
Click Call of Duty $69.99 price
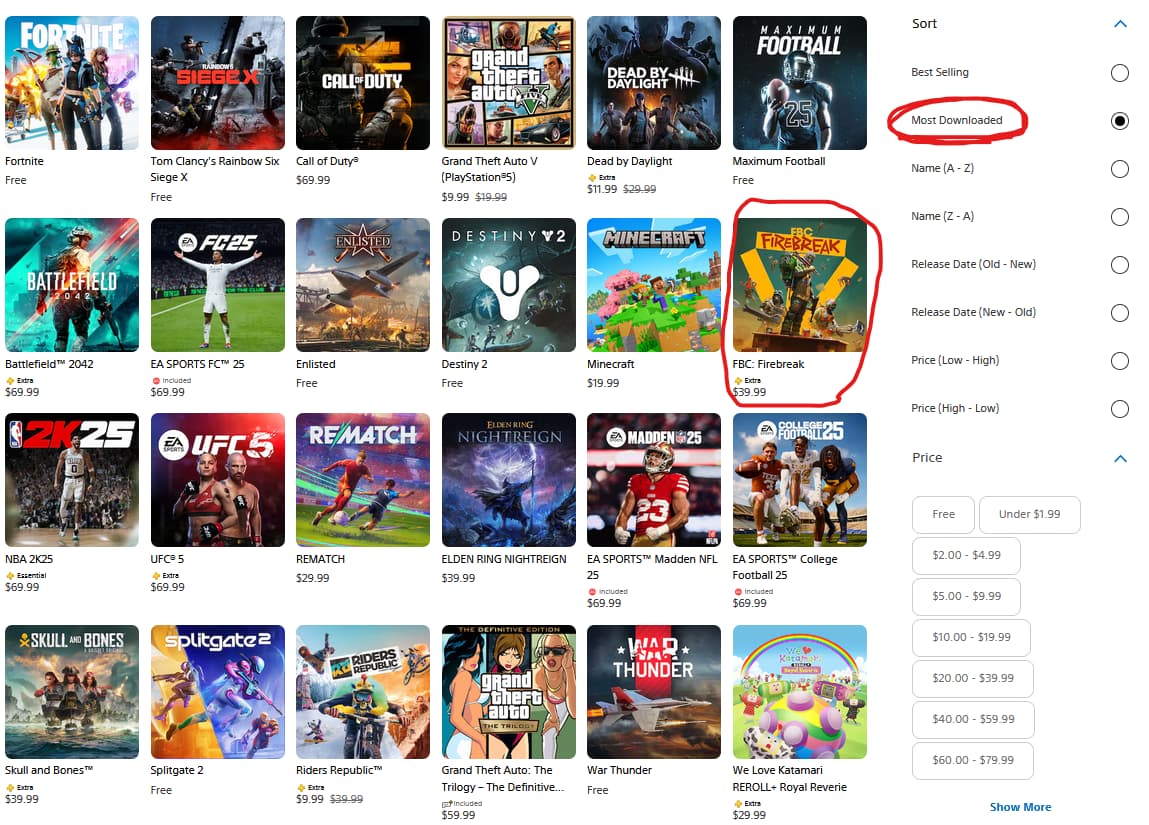[313, 180]
